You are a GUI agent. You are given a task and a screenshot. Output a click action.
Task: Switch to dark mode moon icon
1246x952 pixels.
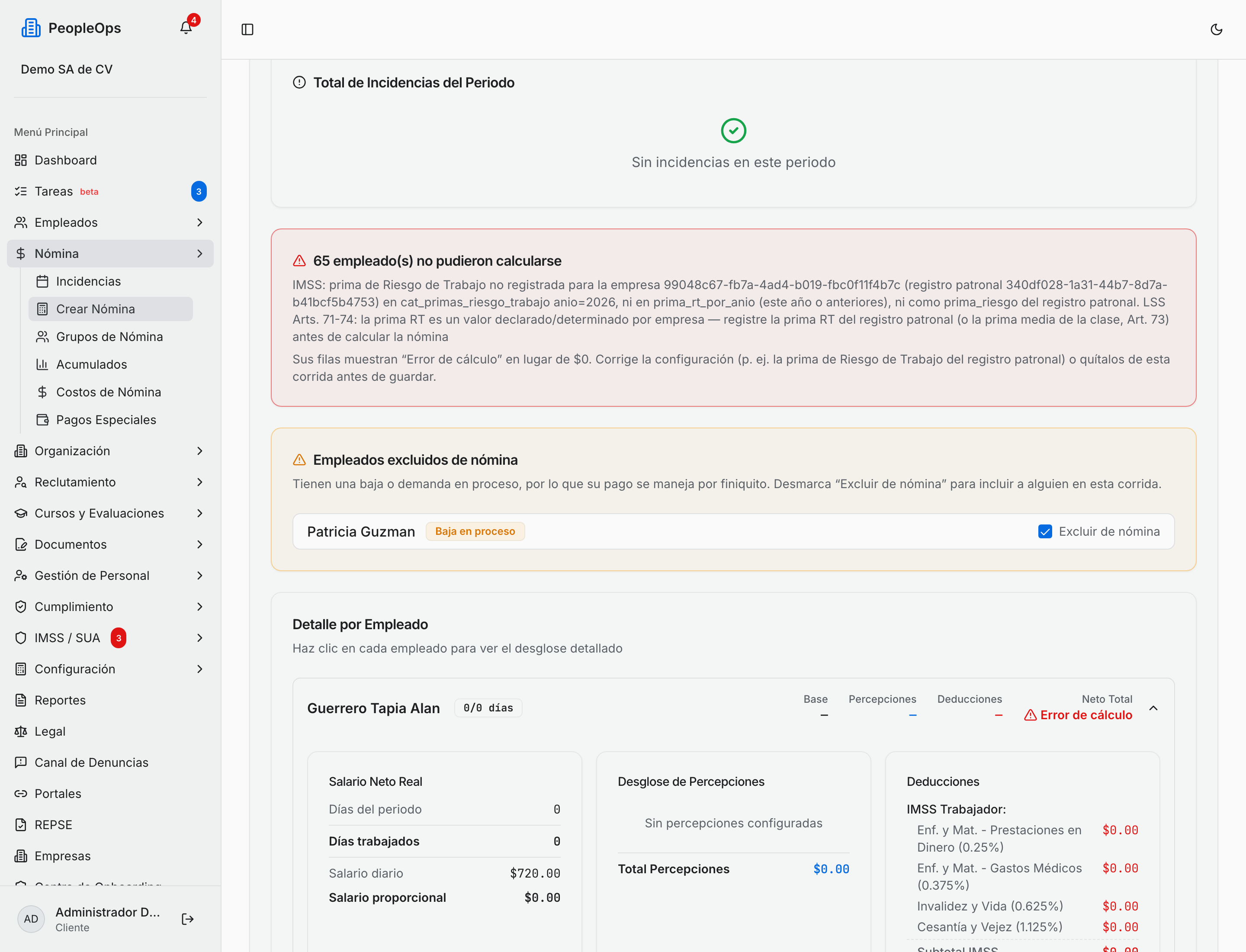[x=1216, y=29]
